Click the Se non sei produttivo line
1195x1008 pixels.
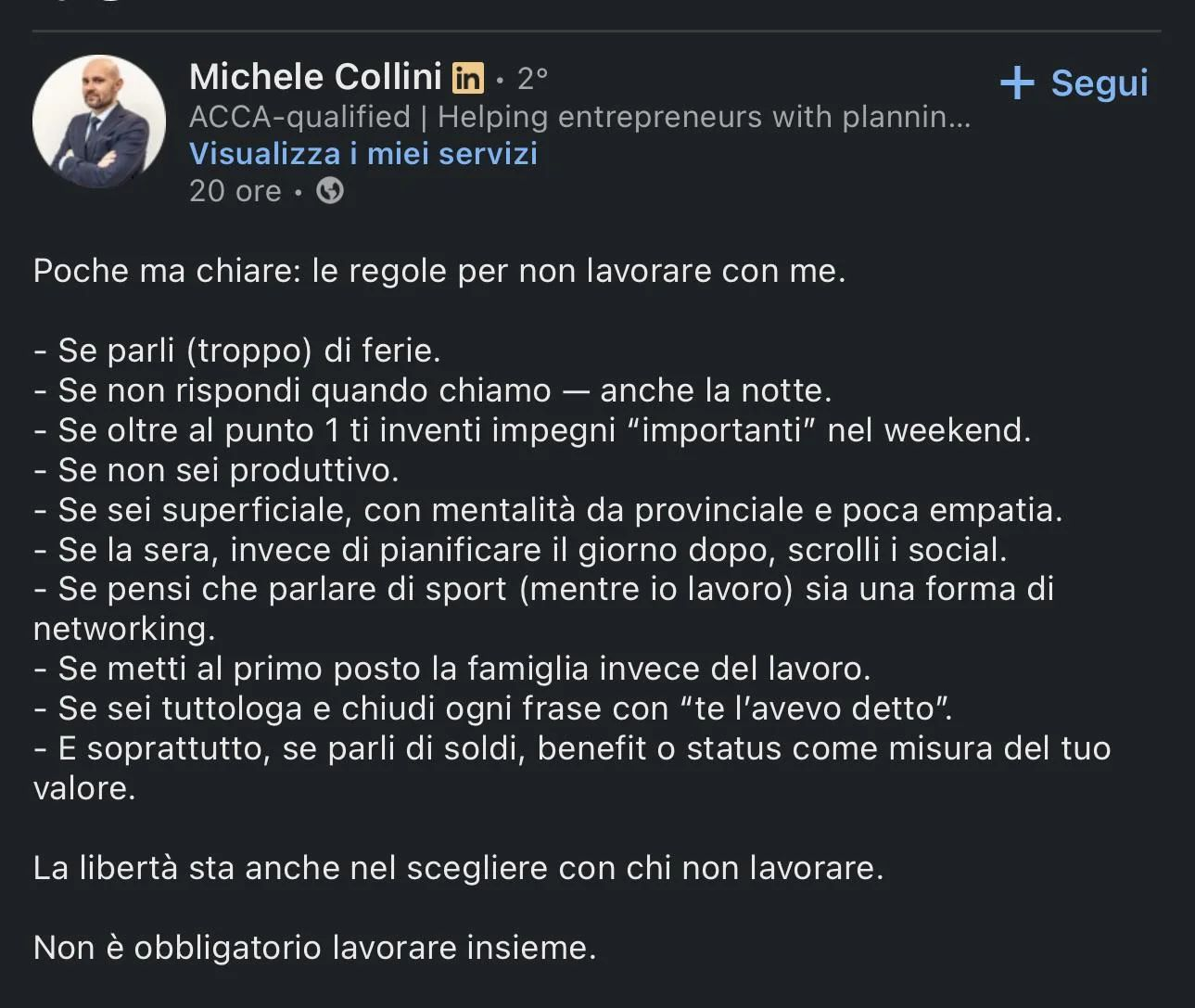[x=217, y=470]
